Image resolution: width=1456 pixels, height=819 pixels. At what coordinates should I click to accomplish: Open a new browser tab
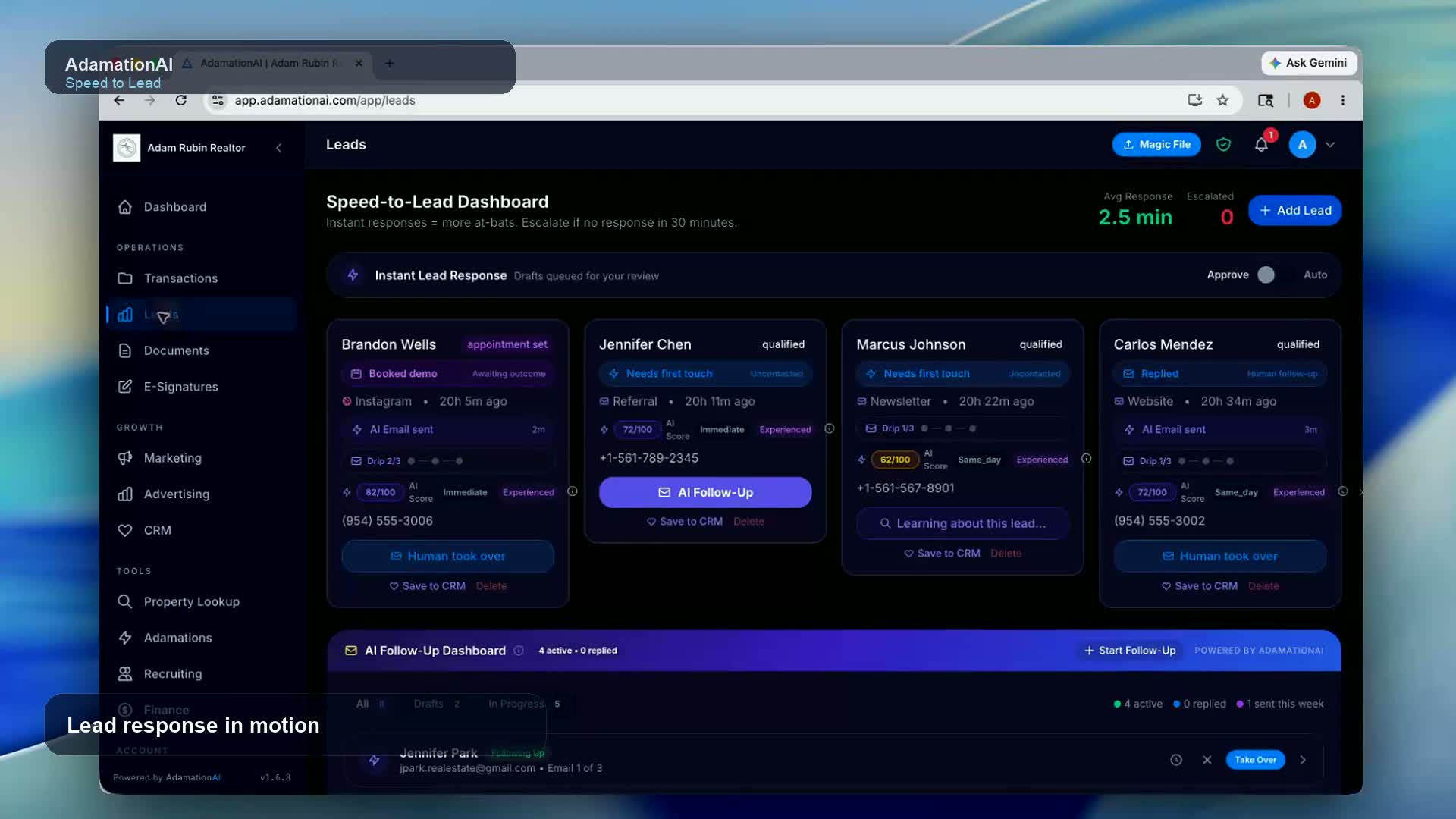(x=389, y=64)
